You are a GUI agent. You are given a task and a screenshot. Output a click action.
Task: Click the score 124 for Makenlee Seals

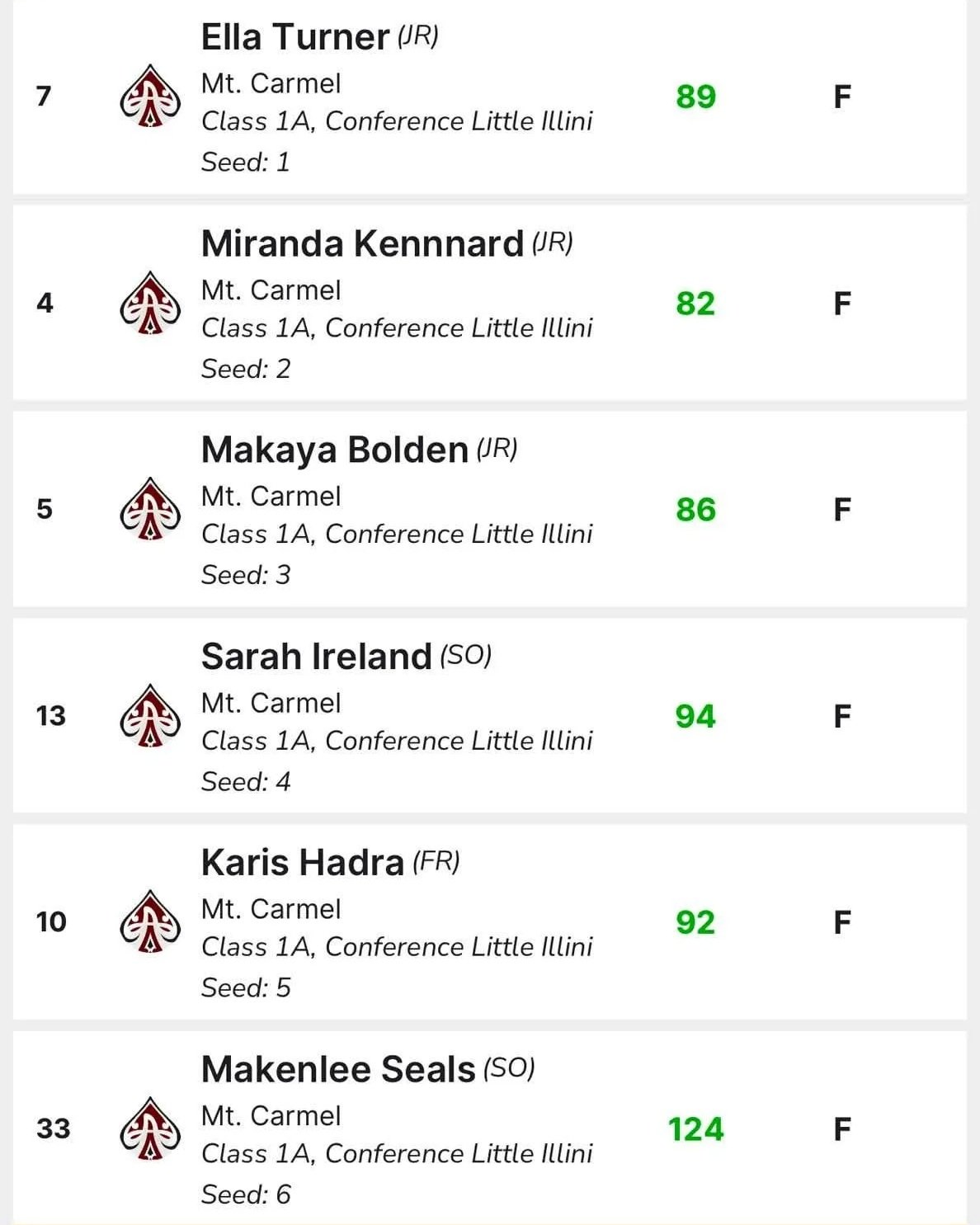point(695,1129)
